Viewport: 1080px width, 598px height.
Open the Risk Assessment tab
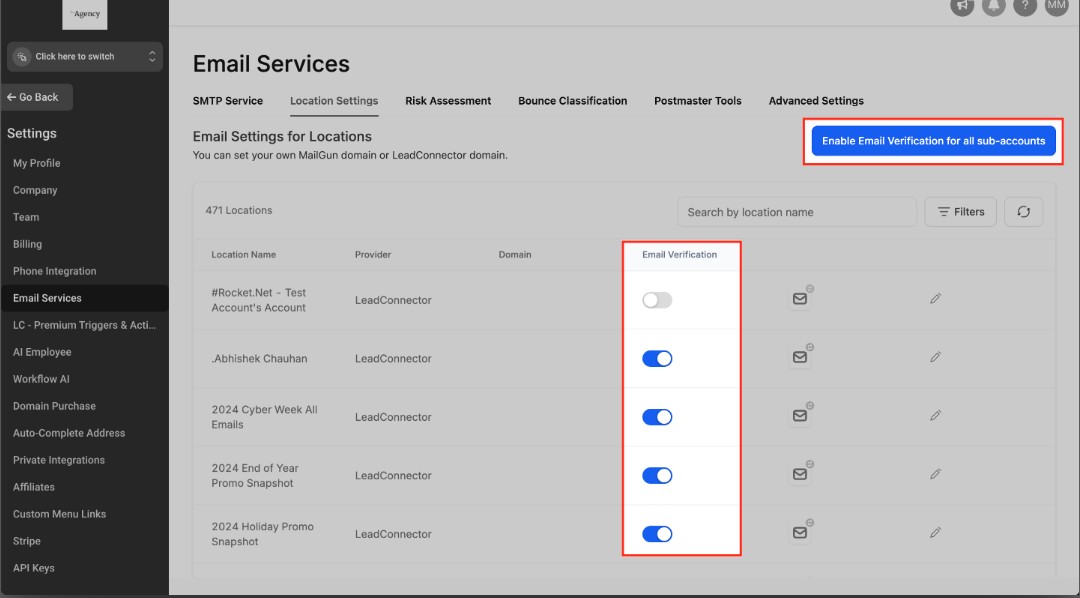(x=448, y=101)
